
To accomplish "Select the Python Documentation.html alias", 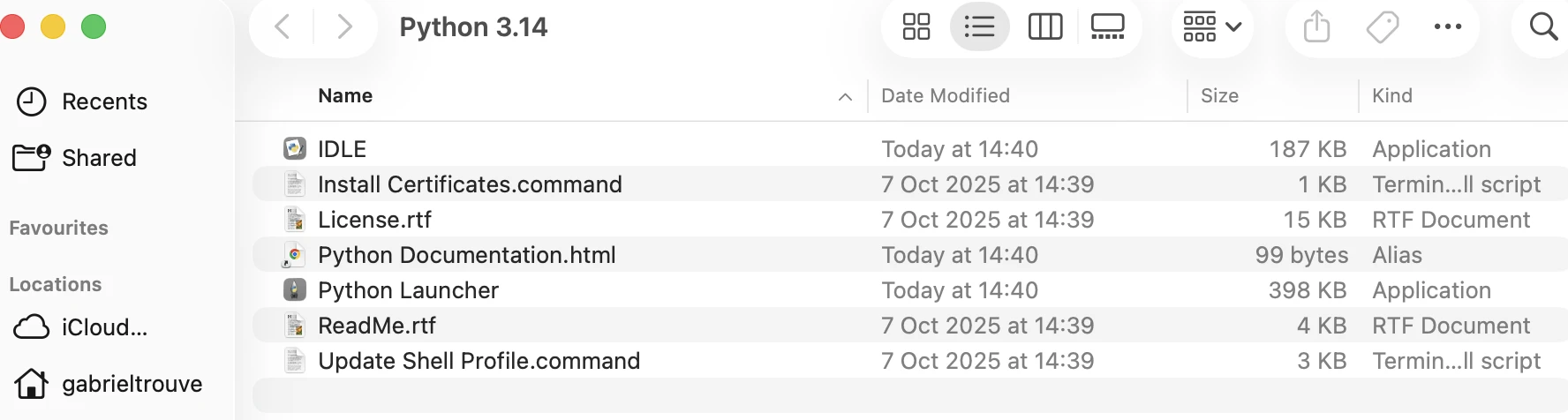I will point(466,255).
